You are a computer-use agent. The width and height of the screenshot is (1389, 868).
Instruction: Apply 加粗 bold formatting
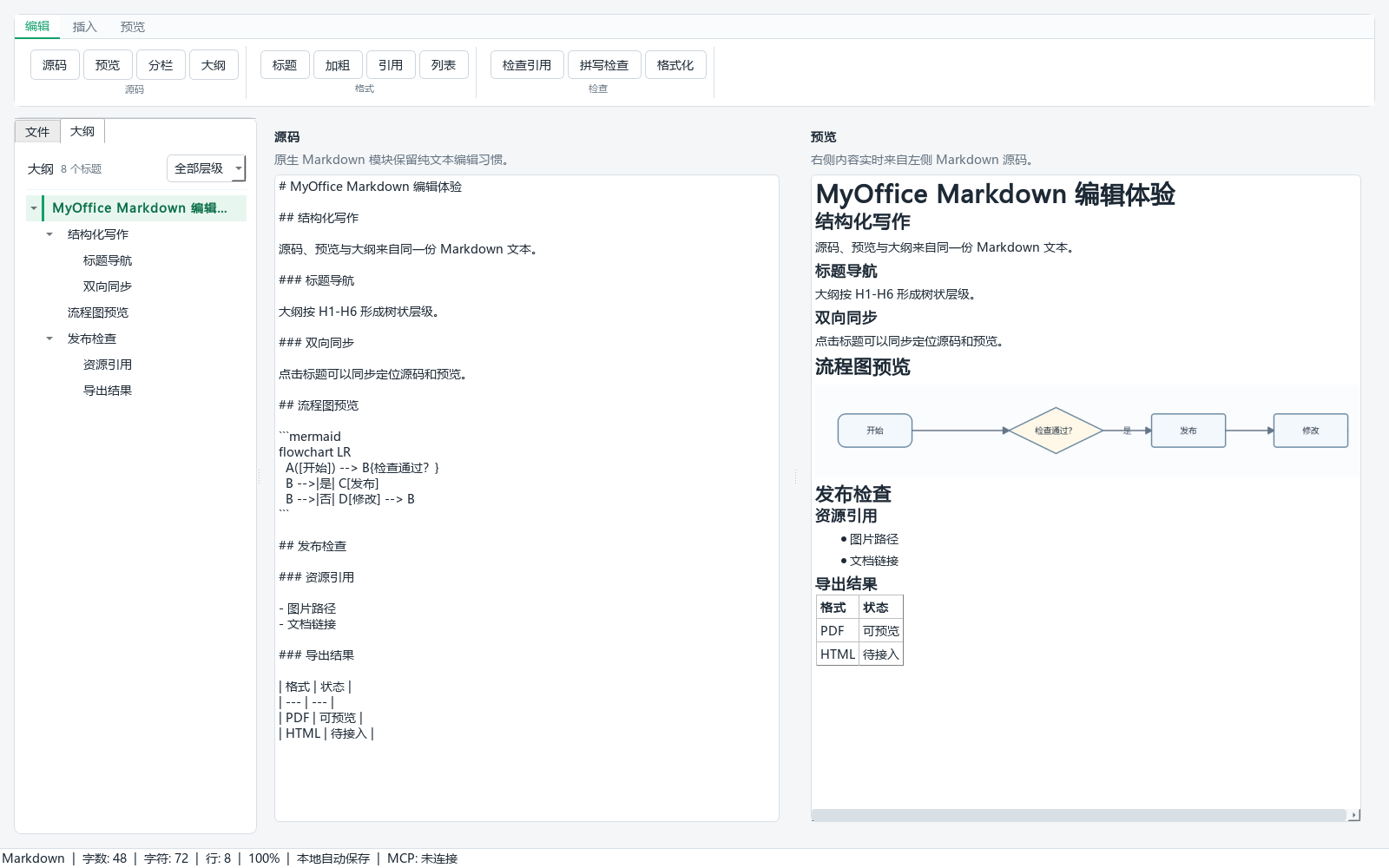(338, 65)
